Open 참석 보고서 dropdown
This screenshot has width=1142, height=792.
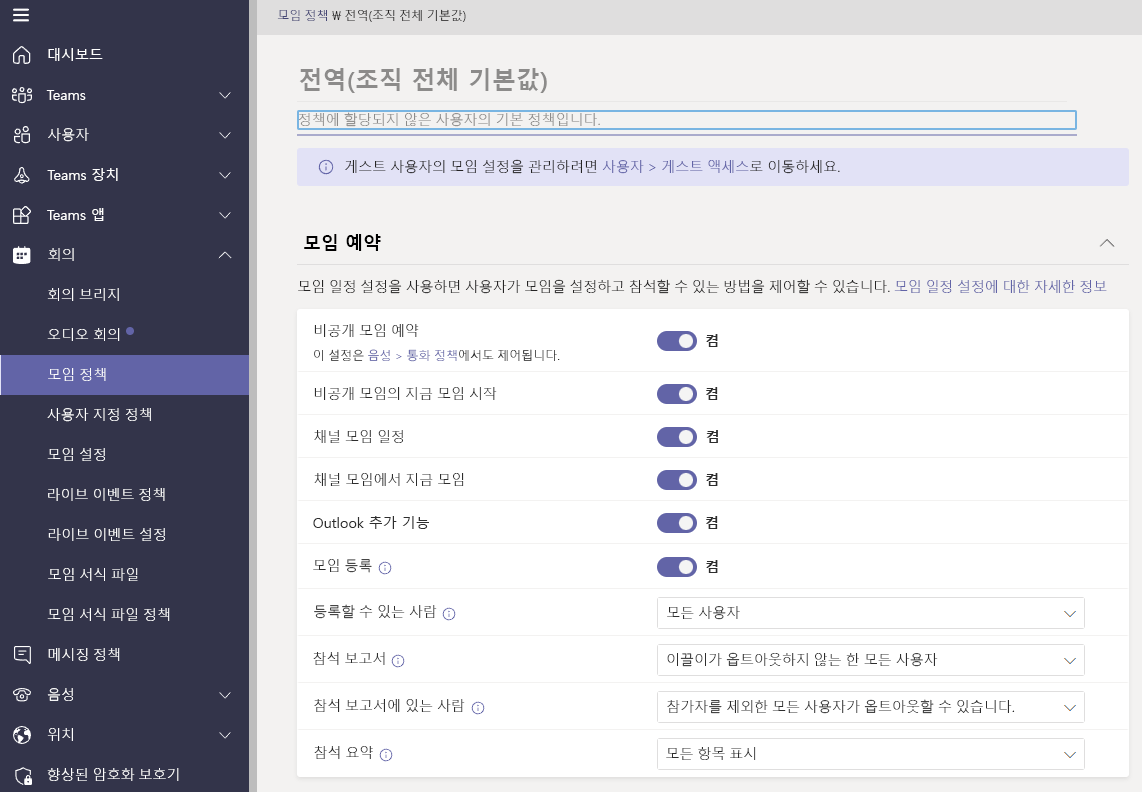click(870, 660)
